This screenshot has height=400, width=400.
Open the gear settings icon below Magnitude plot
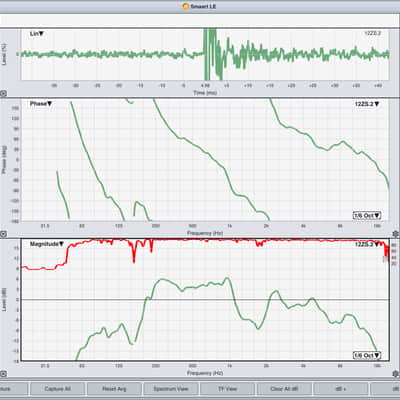coord(396,373)
